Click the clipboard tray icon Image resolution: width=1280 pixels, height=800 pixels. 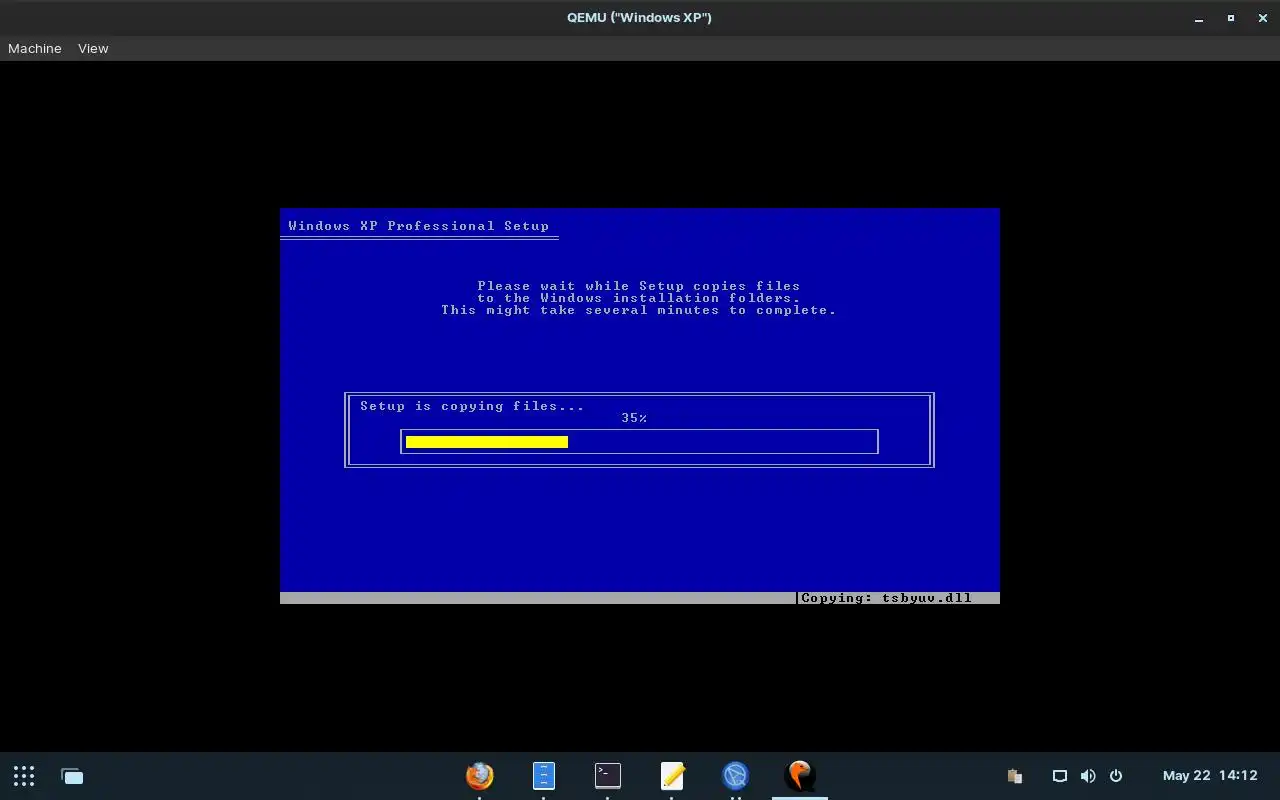pos(1014,776)
